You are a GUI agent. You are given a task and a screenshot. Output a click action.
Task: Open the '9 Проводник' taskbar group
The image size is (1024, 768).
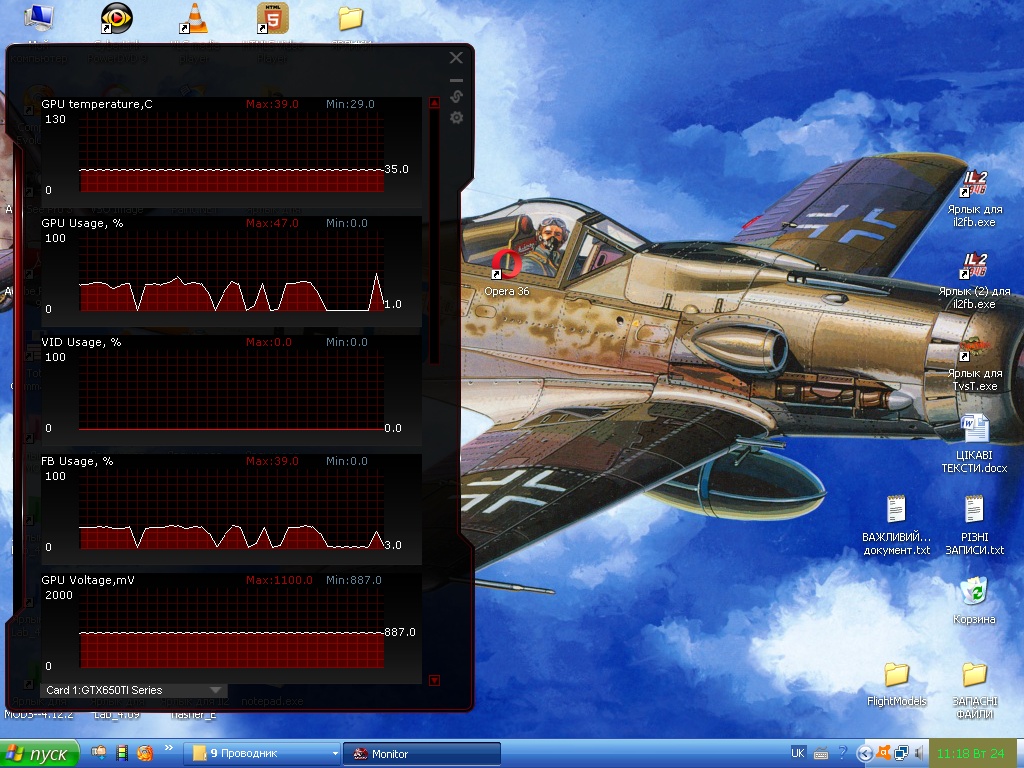[x=262, y=754]
